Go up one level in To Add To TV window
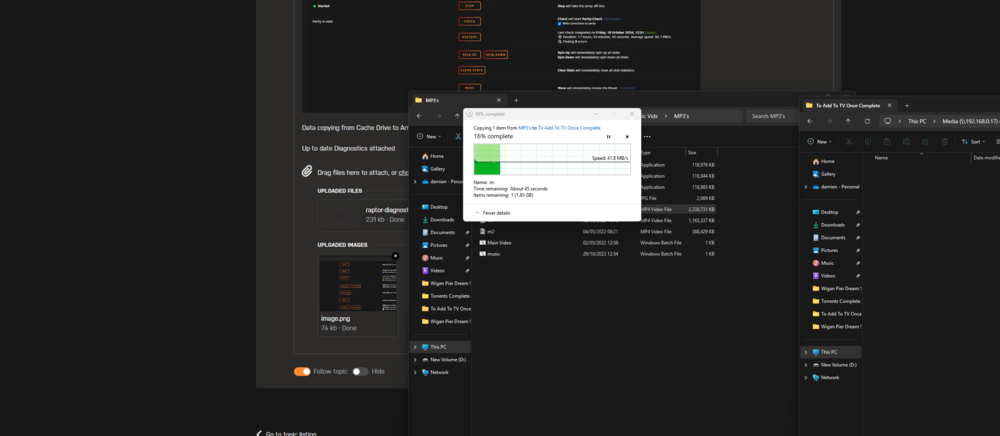Viewport: 1000px width, 436px height. 848,121
